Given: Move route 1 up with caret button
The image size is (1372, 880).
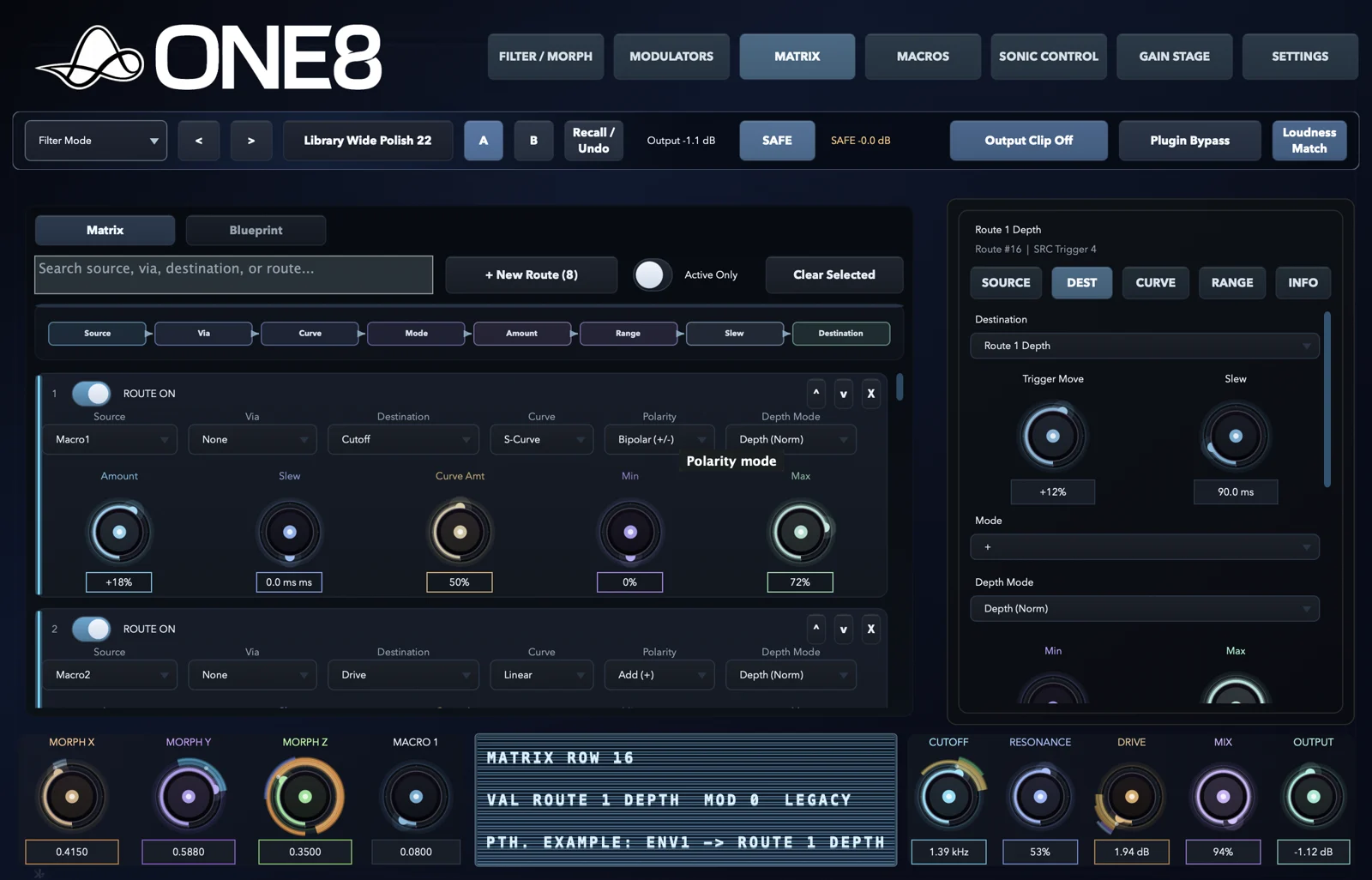Looking at the screenshot, I should click(815, 393).
